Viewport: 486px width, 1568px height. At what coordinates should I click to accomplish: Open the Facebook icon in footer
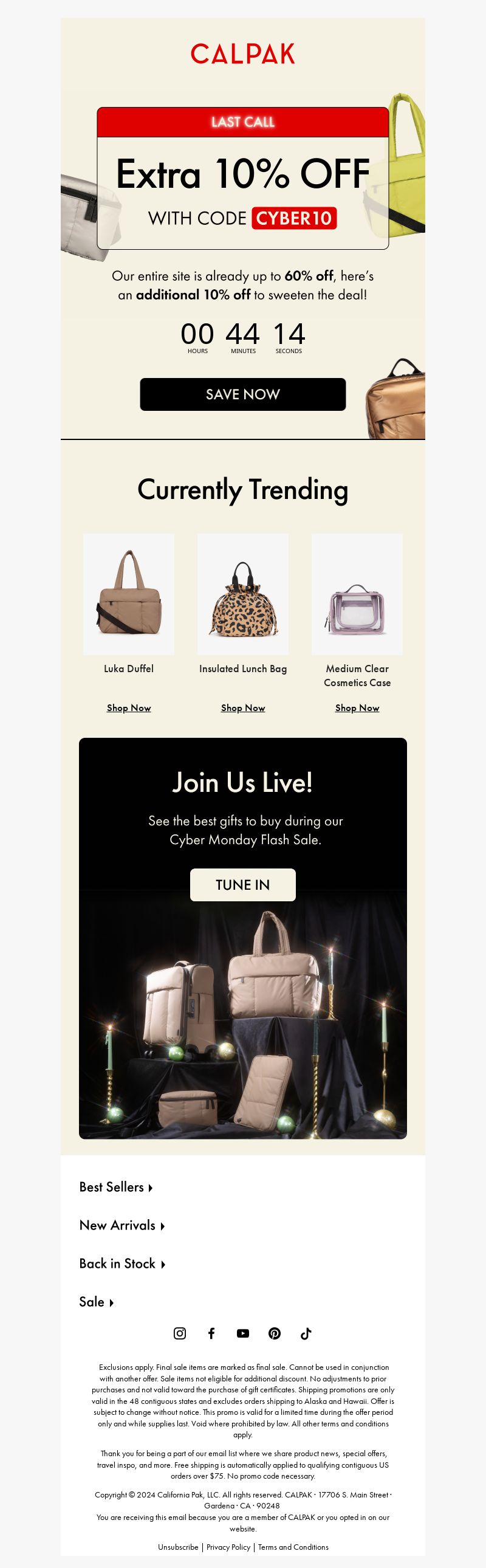click(211, 1333)
